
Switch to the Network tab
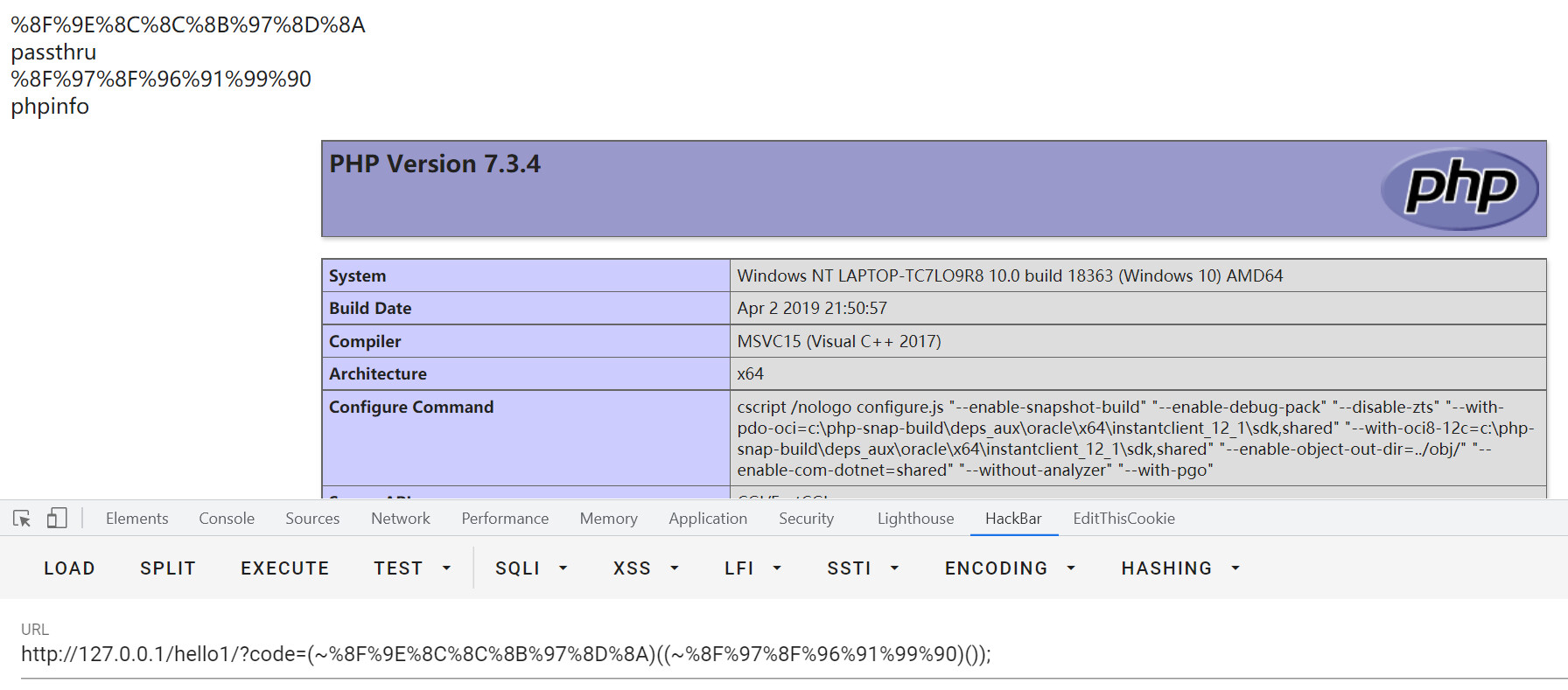tap(401, 519)
